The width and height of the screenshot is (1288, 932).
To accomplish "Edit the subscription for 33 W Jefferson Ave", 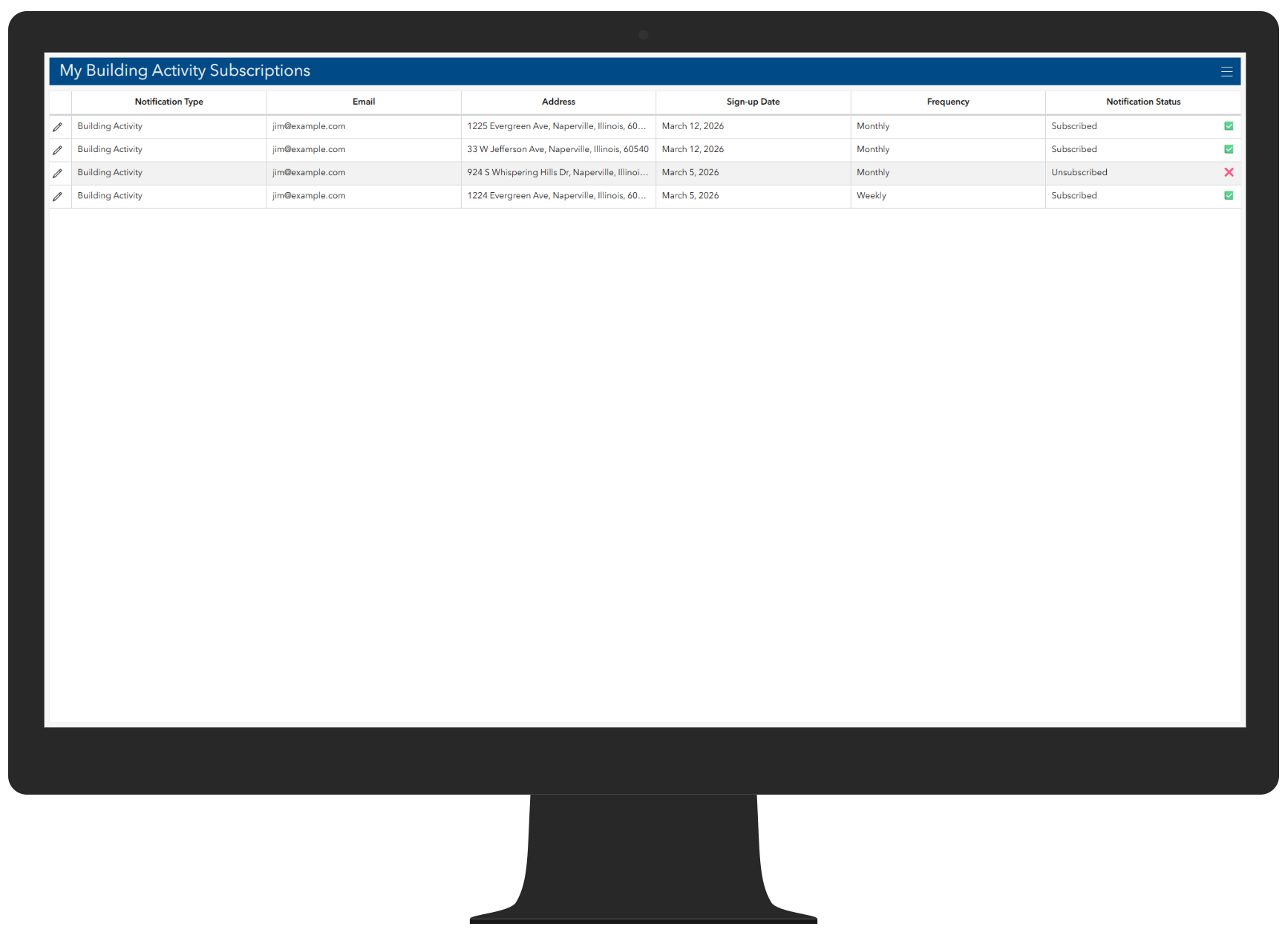I will [58, 149].
